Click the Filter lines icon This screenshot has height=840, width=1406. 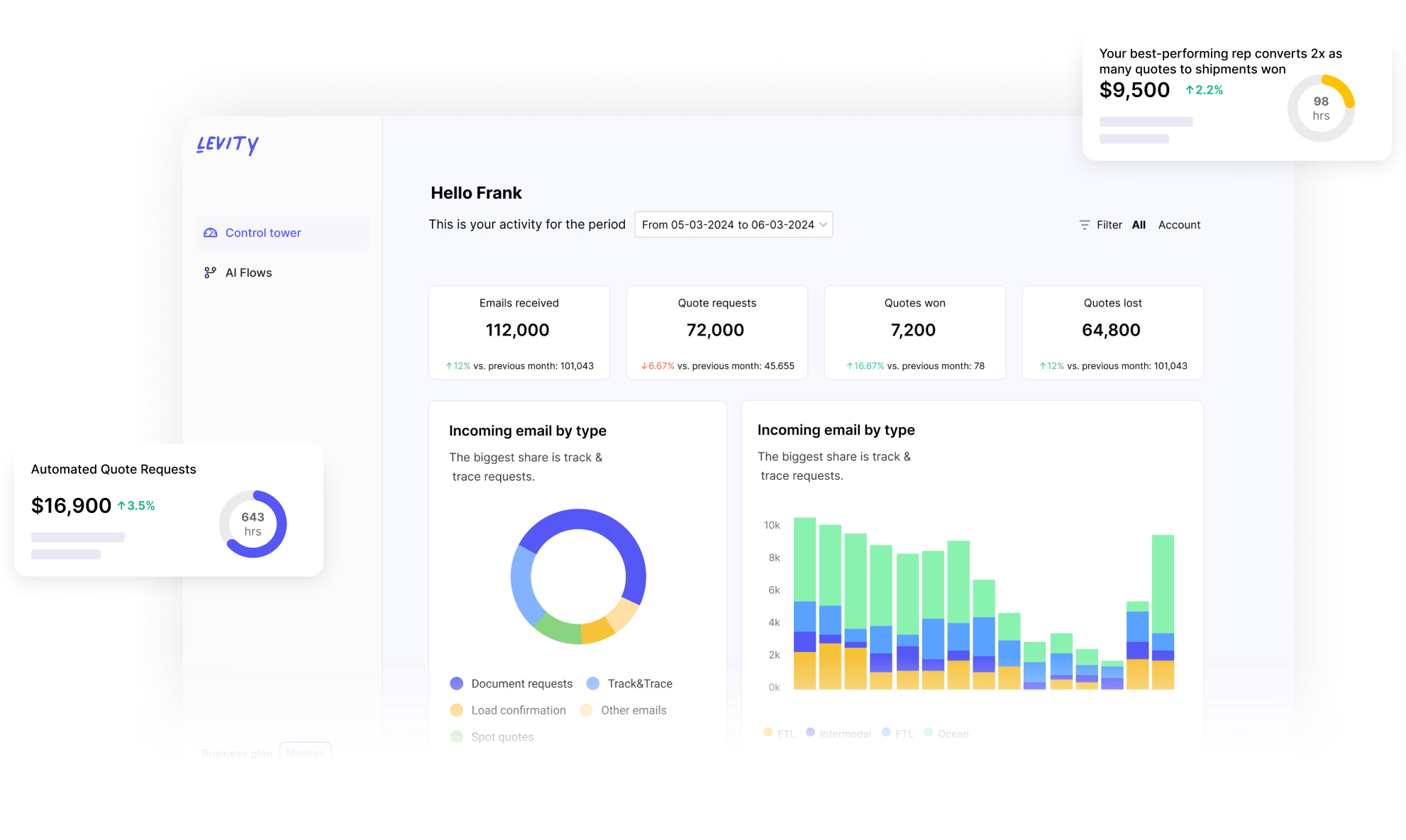(1084, 225)
